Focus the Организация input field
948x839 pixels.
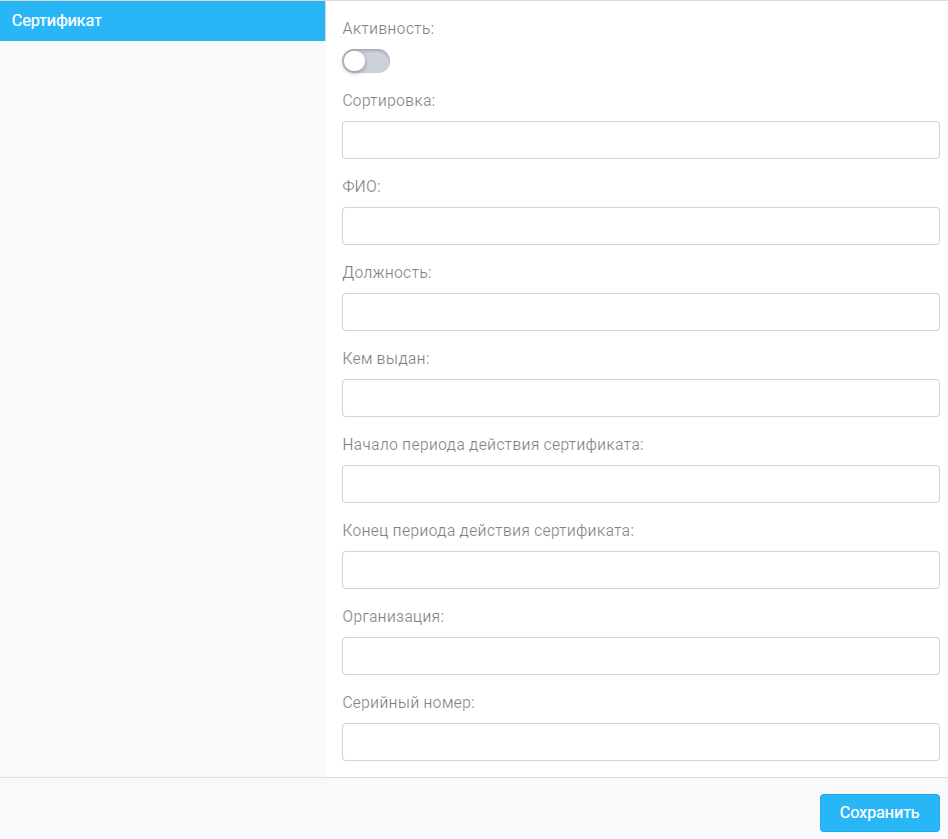click(x=640, y=656)
